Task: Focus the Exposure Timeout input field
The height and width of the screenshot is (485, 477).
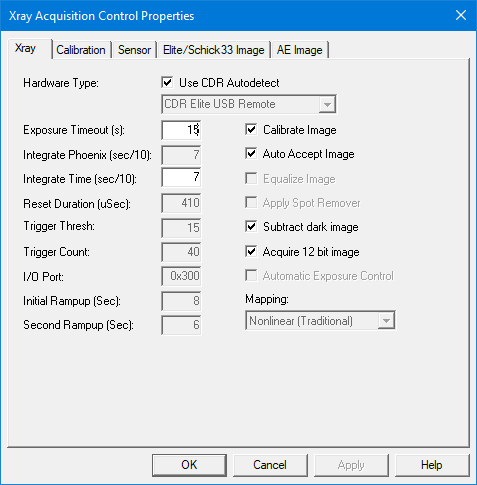Action: point(181,130)
